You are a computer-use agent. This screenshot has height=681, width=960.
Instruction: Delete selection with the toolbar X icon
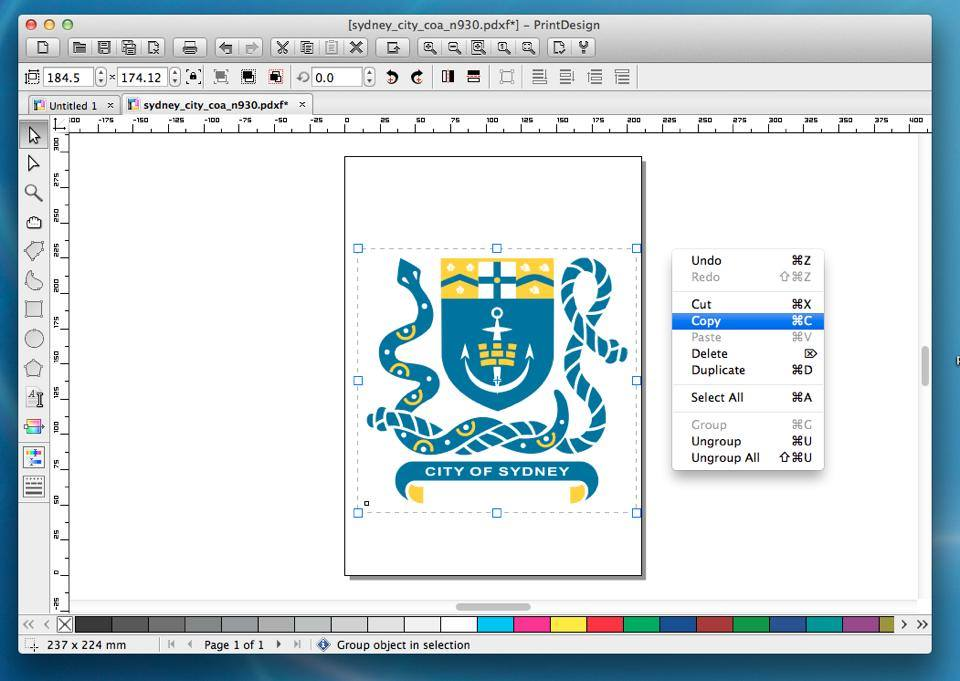356,47
